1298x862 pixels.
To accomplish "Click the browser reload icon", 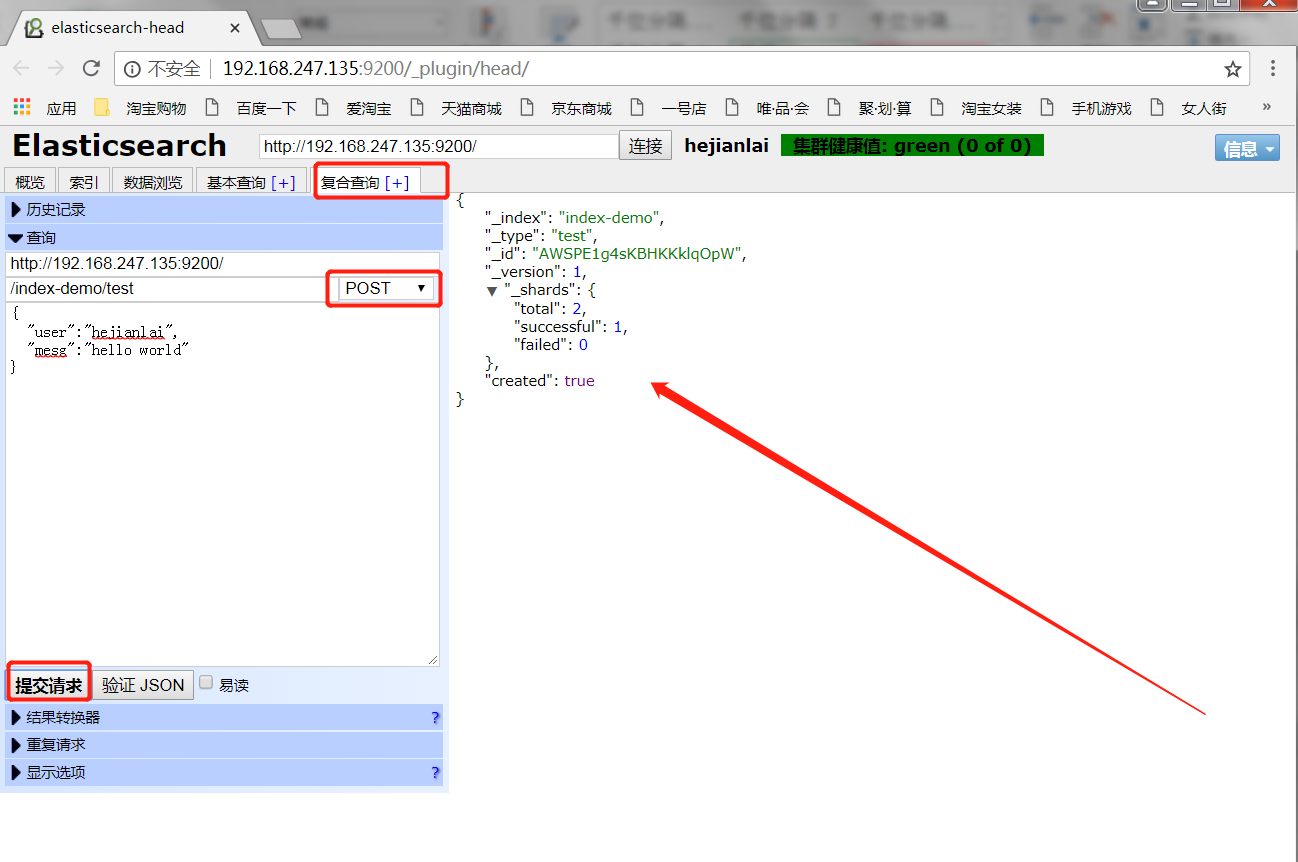I will pos(91,69).
